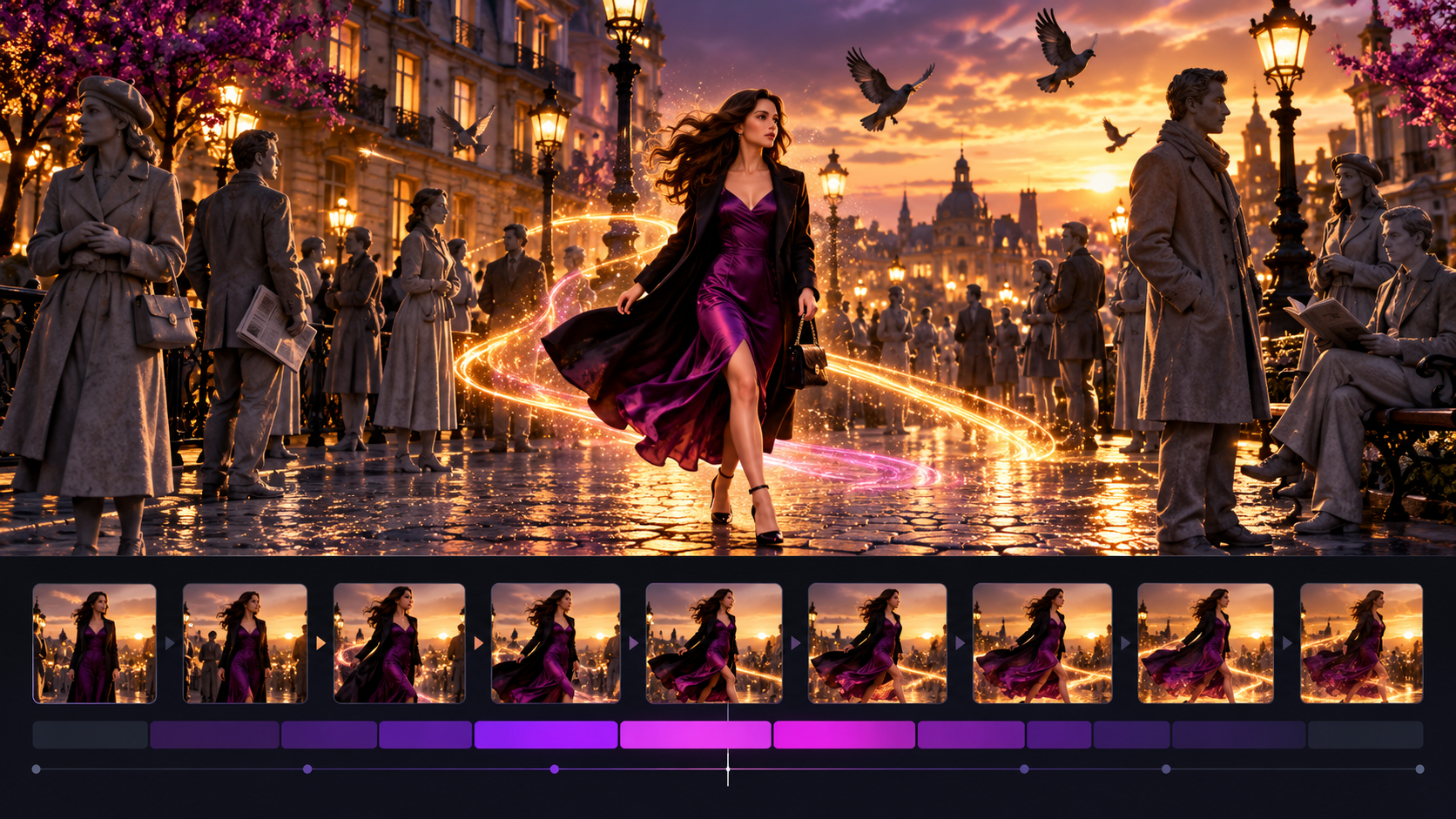Click the third keyframe dot before the playhead
1456x819 pixels.
[555, 769]
